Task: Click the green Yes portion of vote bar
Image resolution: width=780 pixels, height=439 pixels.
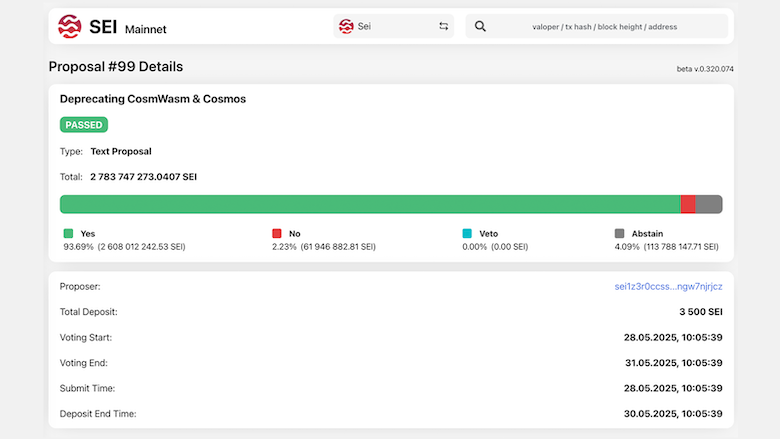Action: tap(370, 204)
